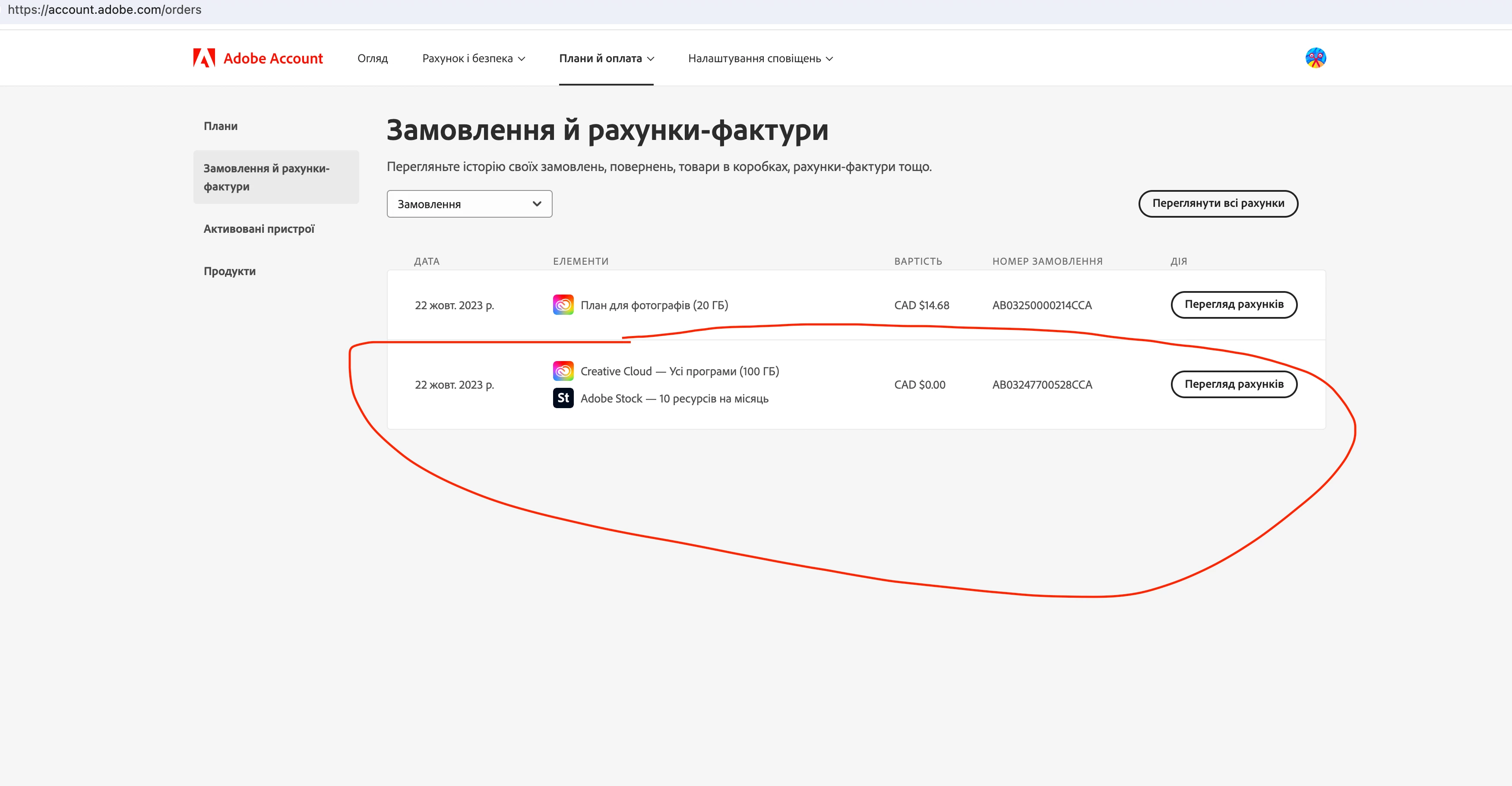Viewport: 1512px width, 786px height.
Task: Click the browser URL address field
Action: [x=104, y=10]
